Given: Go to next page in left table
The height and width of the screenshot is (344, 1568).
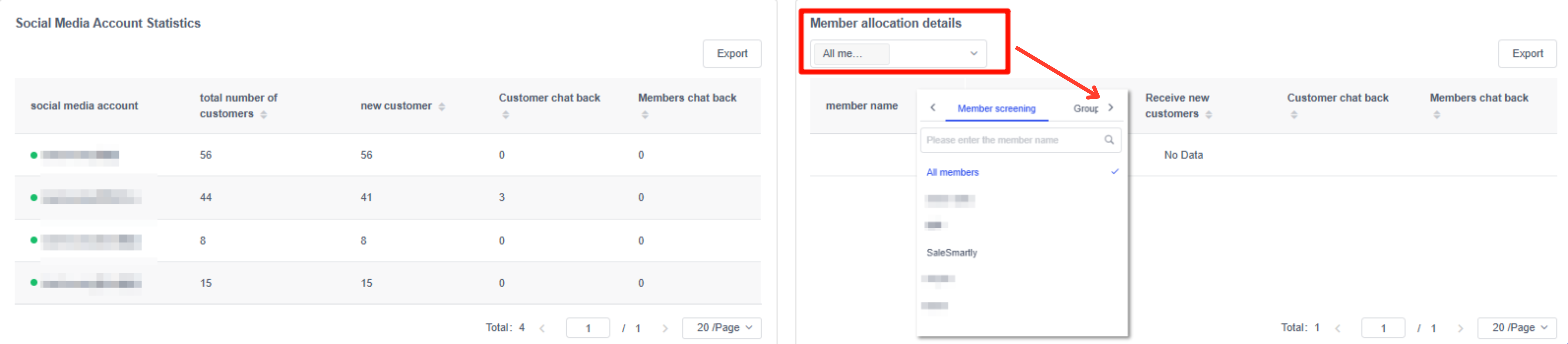Looking at the screenshot, I should tap(665, 328).
